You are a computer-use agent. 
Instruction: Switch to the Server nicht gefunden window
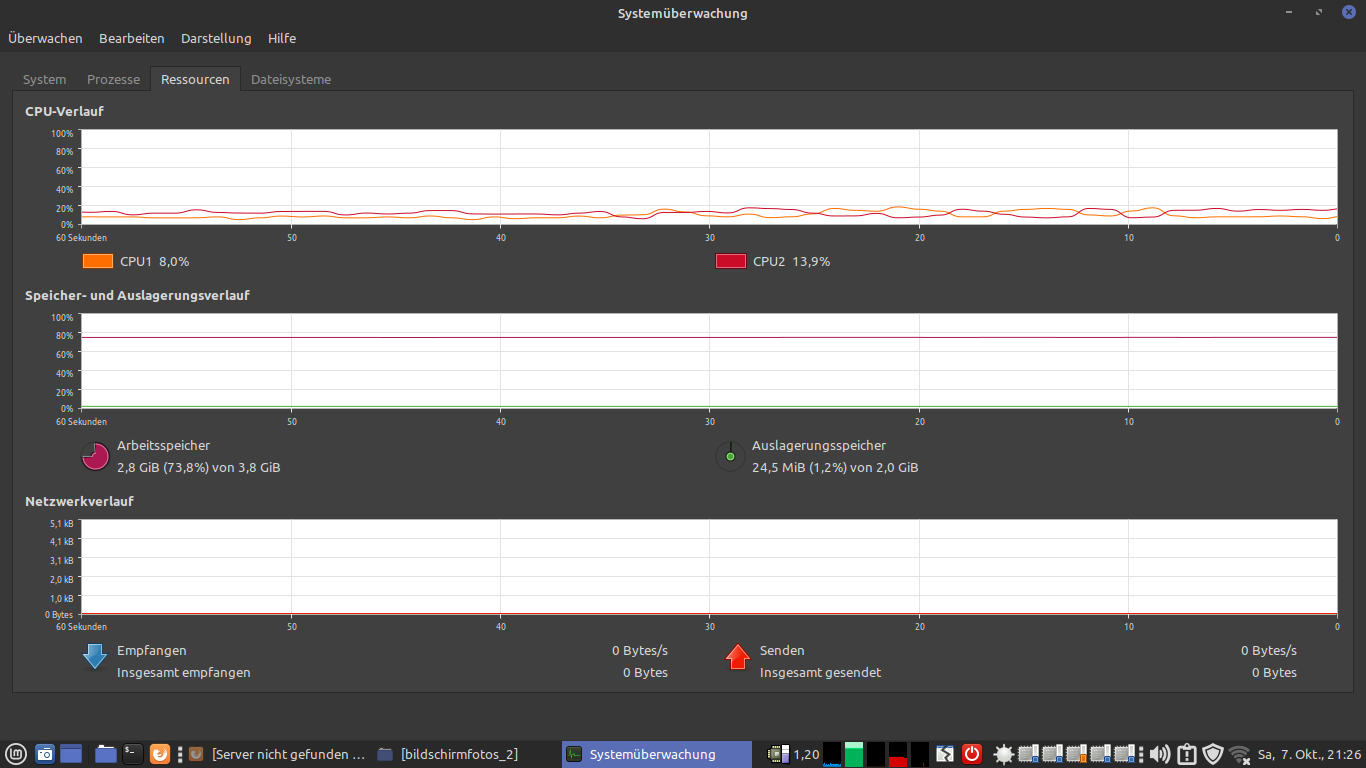tap(277, 754)
